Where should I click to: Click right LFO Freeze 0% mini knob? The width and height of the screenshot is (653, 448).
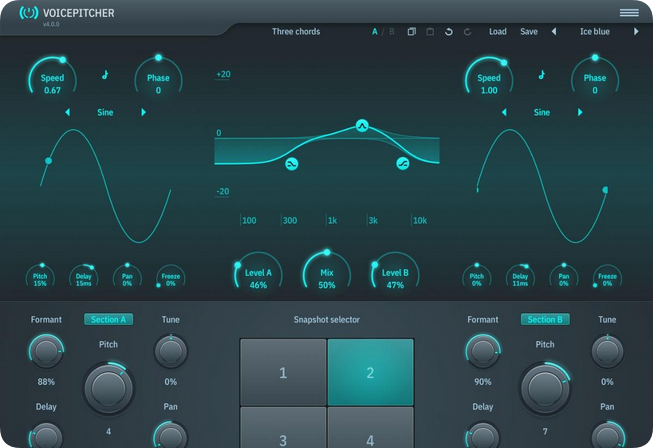coord(607,277)
